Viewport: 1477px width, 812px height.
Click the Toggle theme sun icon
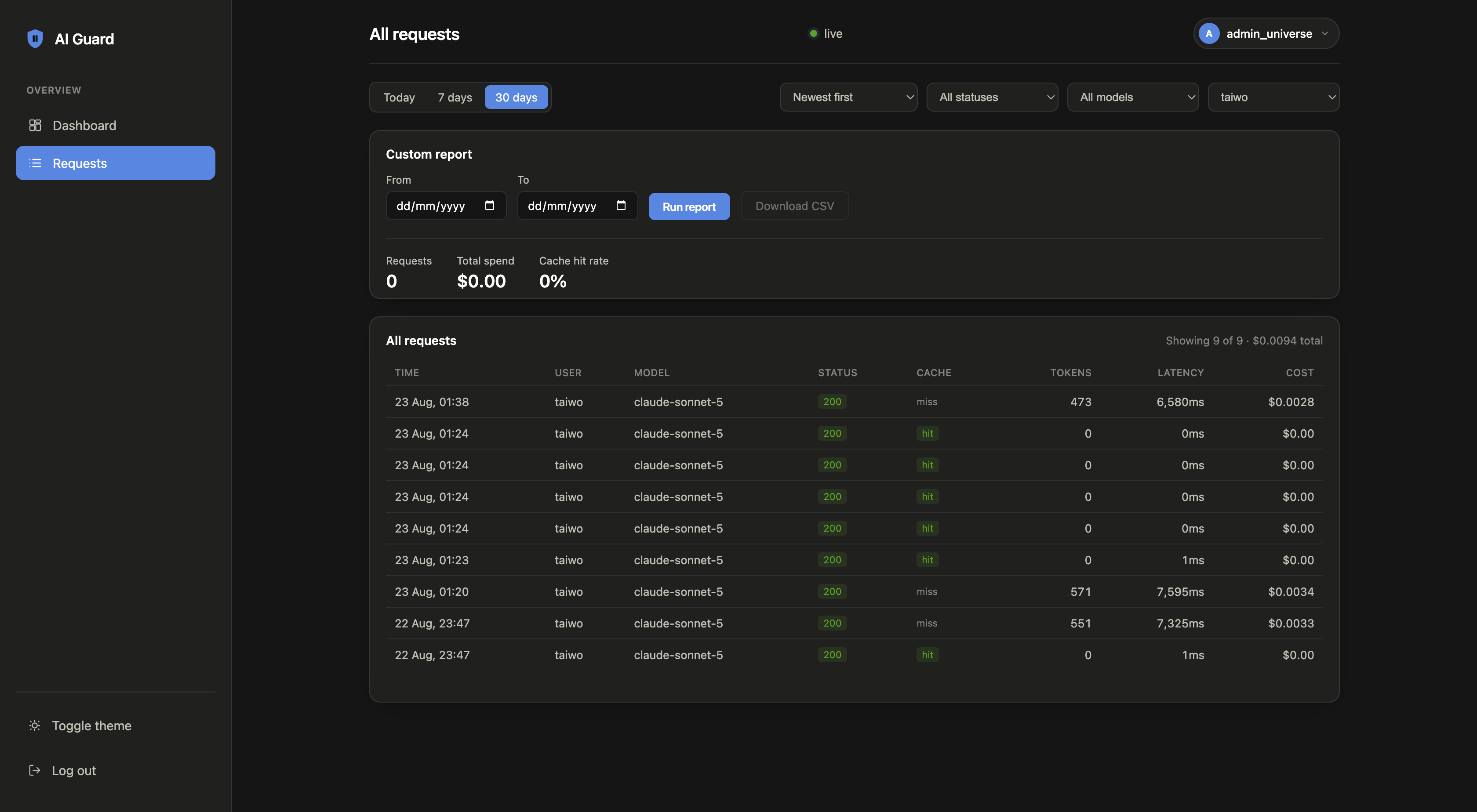34,725
